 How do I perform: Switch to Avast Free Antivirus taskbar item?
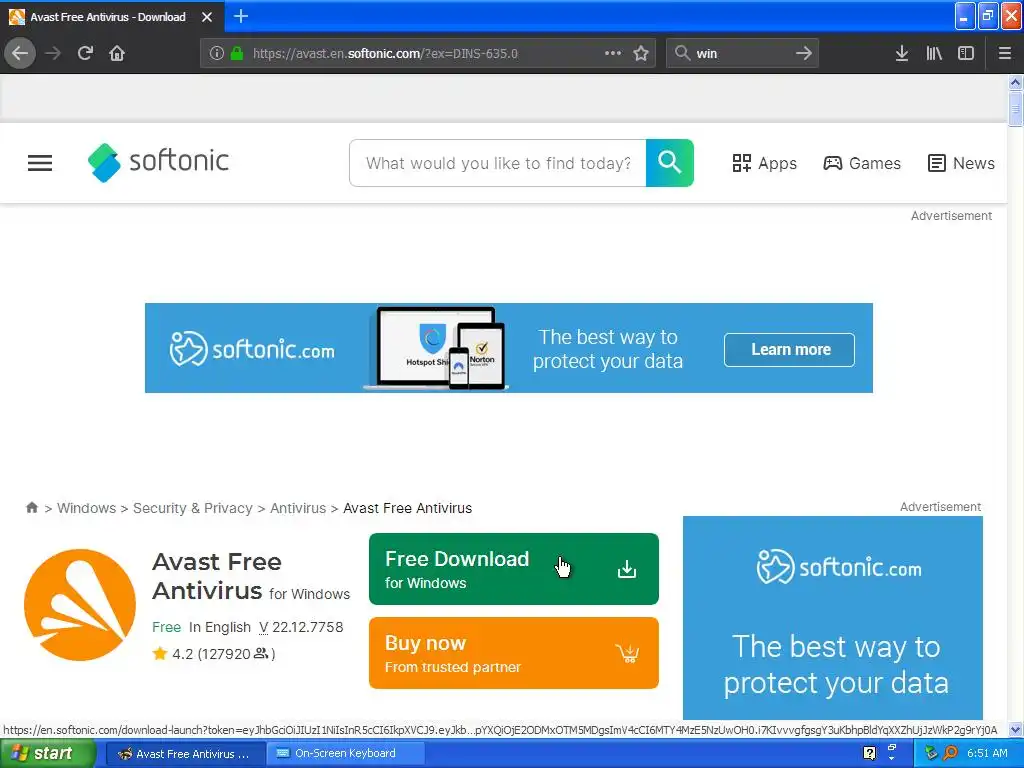coord(185,754)
